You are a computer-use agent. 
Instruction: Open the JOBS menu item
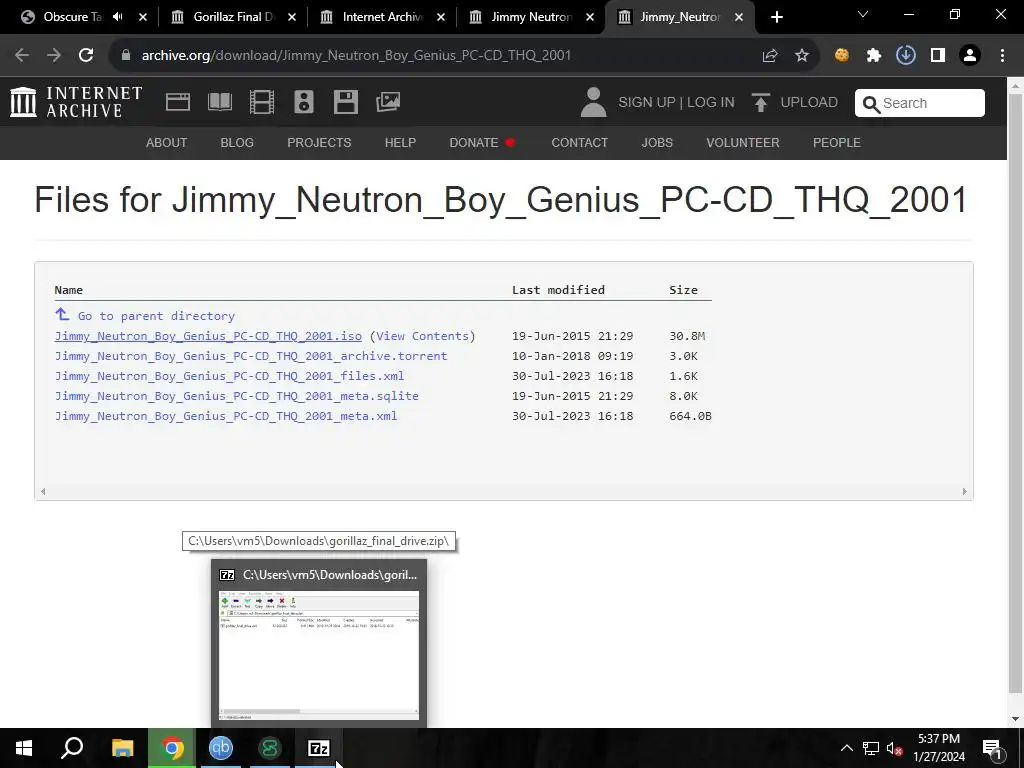[x=656, y=142]
